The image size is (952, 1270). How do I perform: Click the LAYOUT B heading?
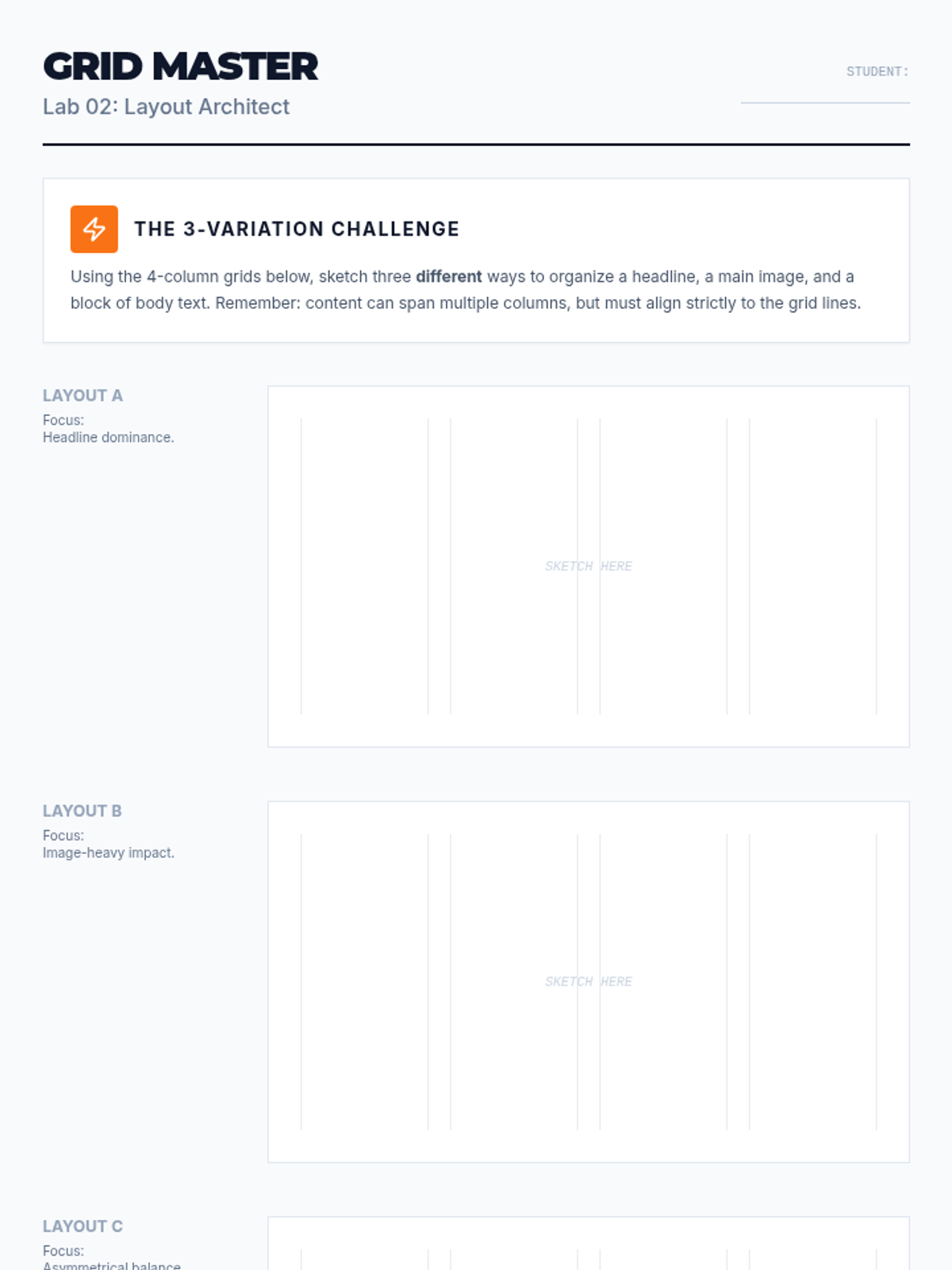click(x=82, y=810)
